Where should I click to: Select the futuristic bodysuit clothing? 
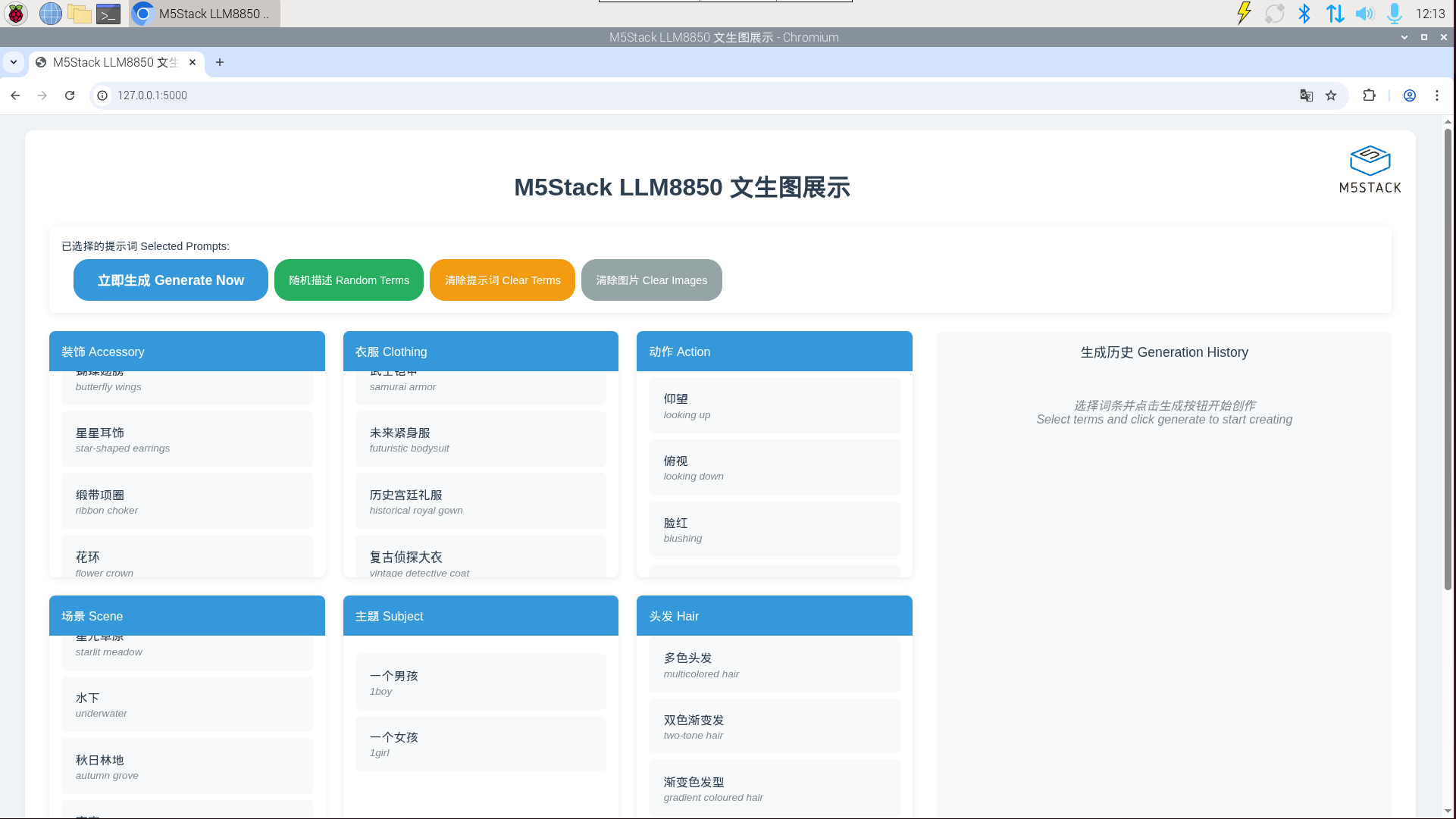click(481, 439)
